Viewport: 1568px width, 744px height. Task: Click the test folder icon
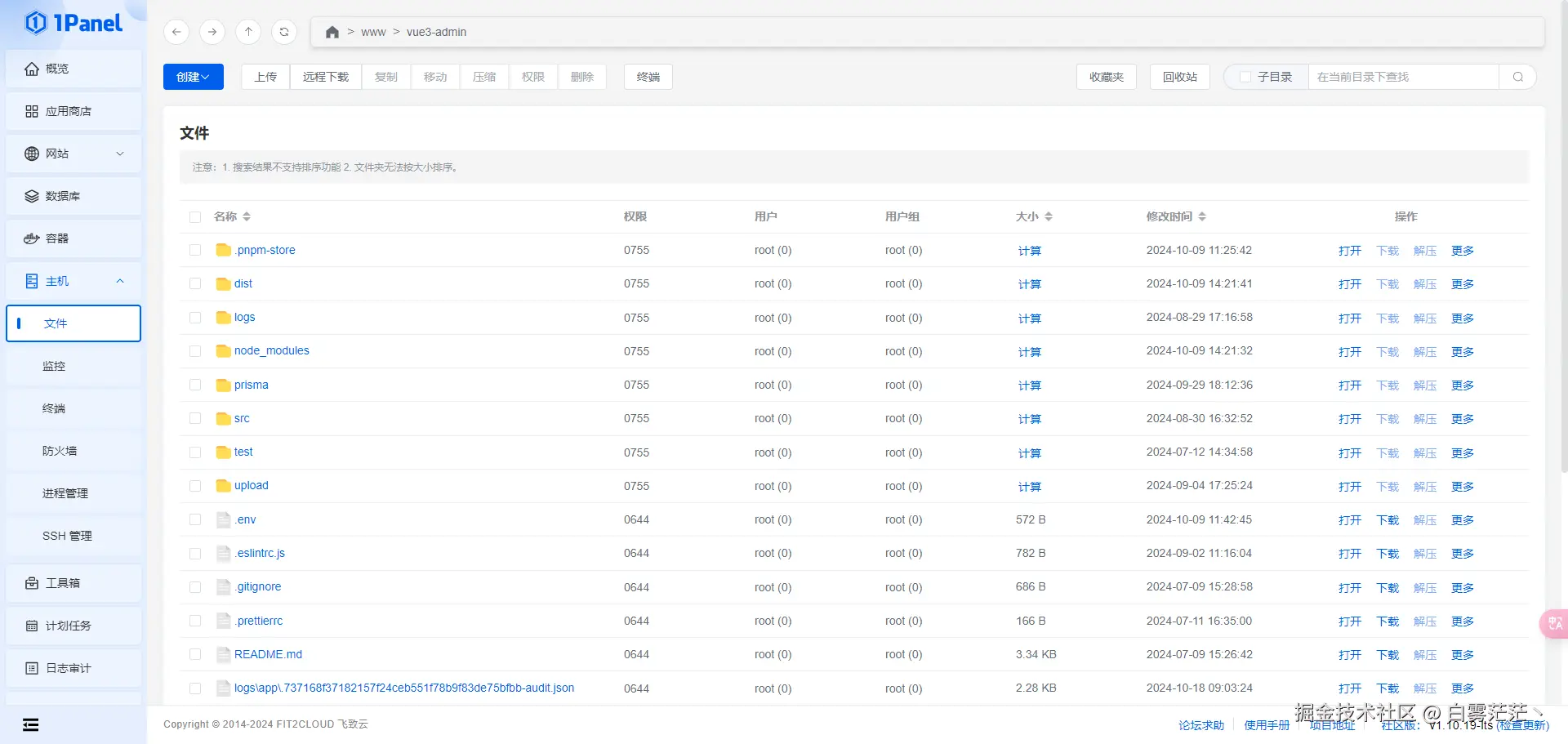click(223, 452)
